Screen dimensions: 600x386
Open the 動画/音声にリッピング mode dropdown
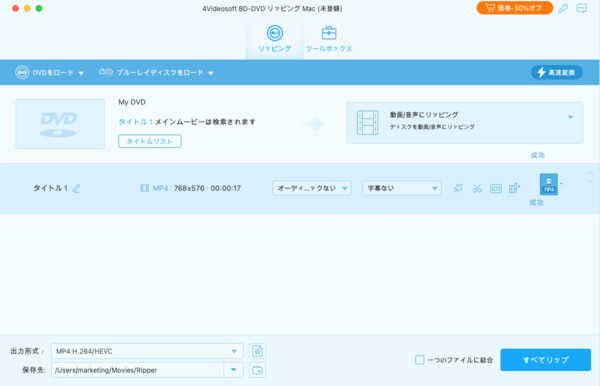tap(465, 123)
